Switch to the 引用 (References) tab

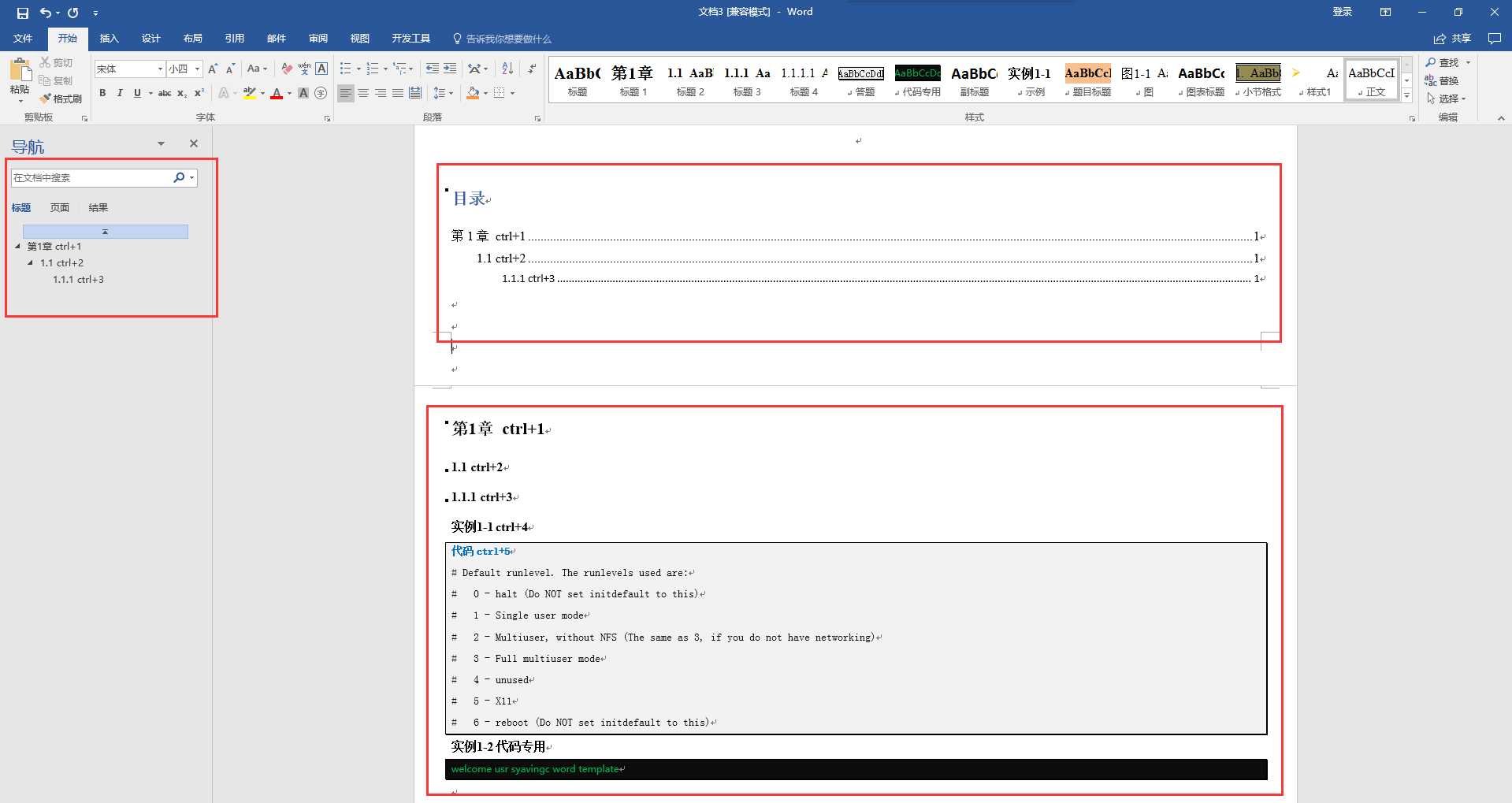pyautogui.click(x=234, y=38)
